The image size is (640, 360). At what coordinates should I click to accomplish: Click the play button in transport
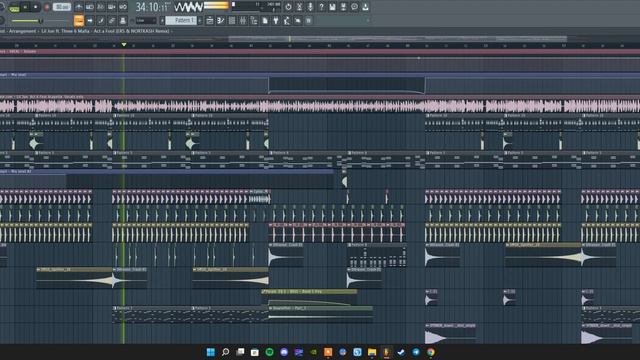(x=25, y=7)
